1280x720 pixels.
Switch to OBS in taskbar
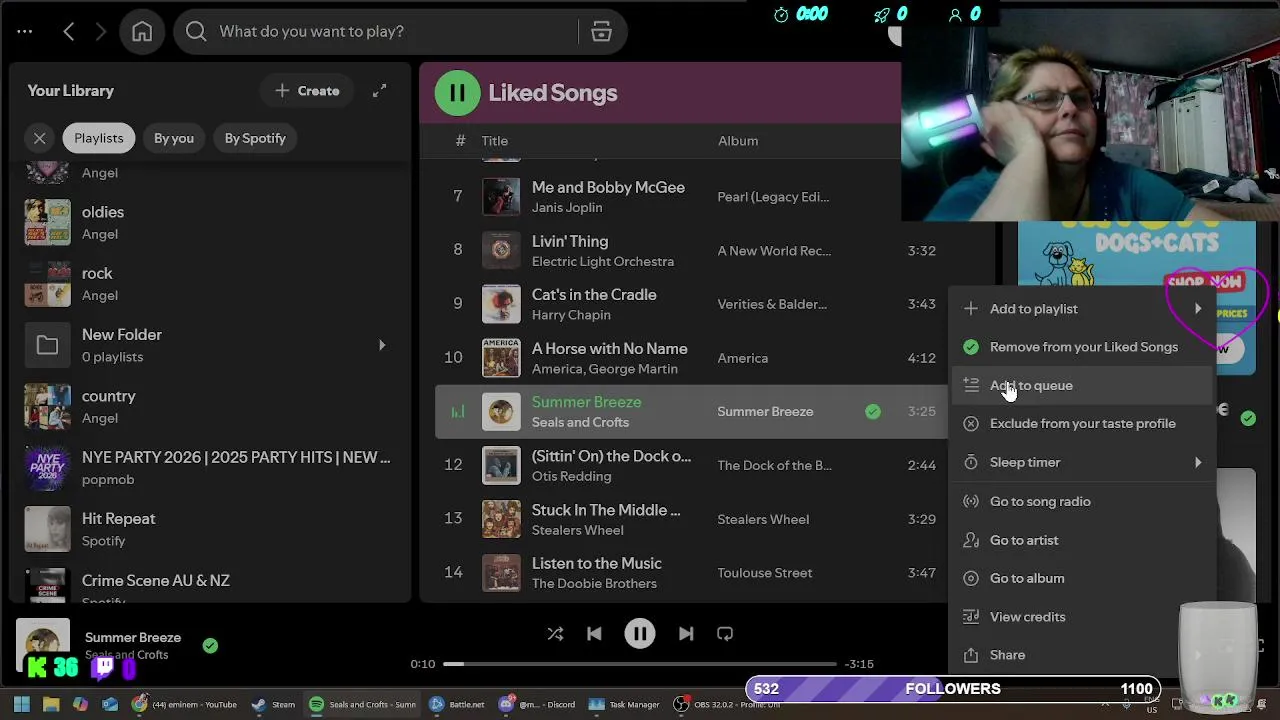click(x=726, y=704)
